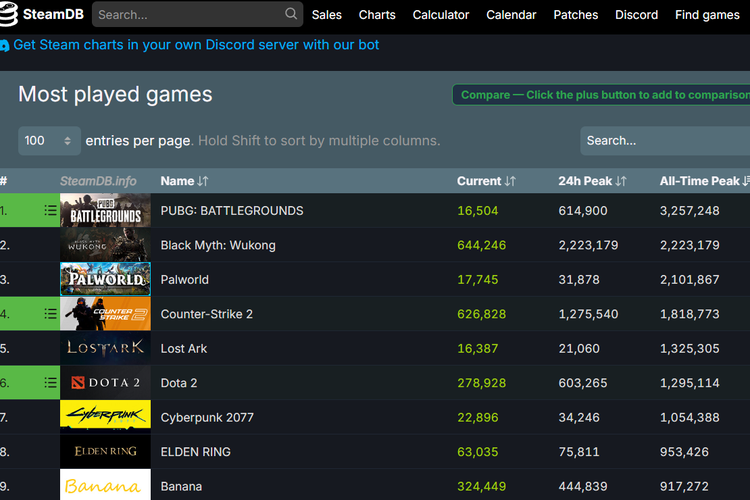Open the Charts menu item
This screenshot has height=500, width=750.
tap(377, 15)
